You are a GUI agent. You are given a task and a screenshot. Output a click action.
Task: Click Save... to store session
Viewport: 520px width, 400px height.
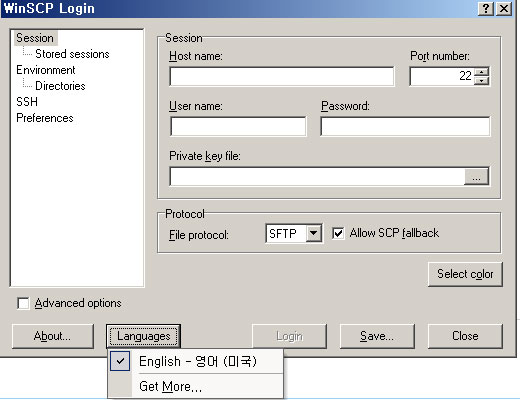[377, 336]
